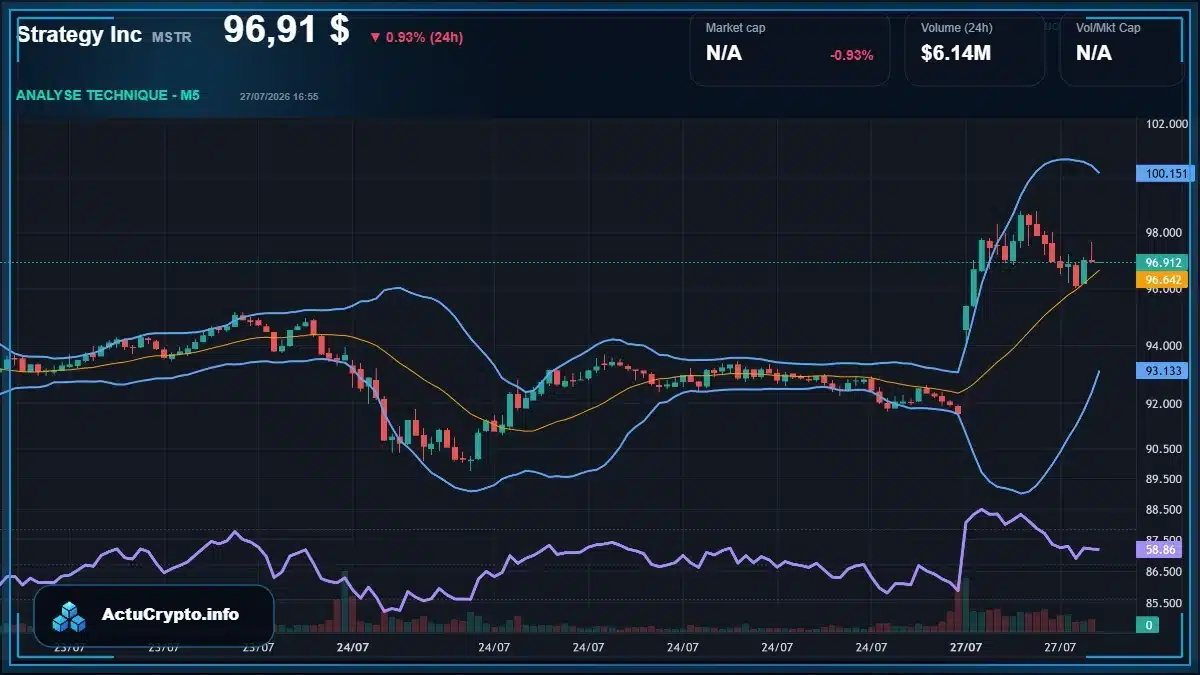This screenshot has height=675, width=1200.
Task: Click the N/A value under Vol/Mkt Cap
Action: 1094,54
